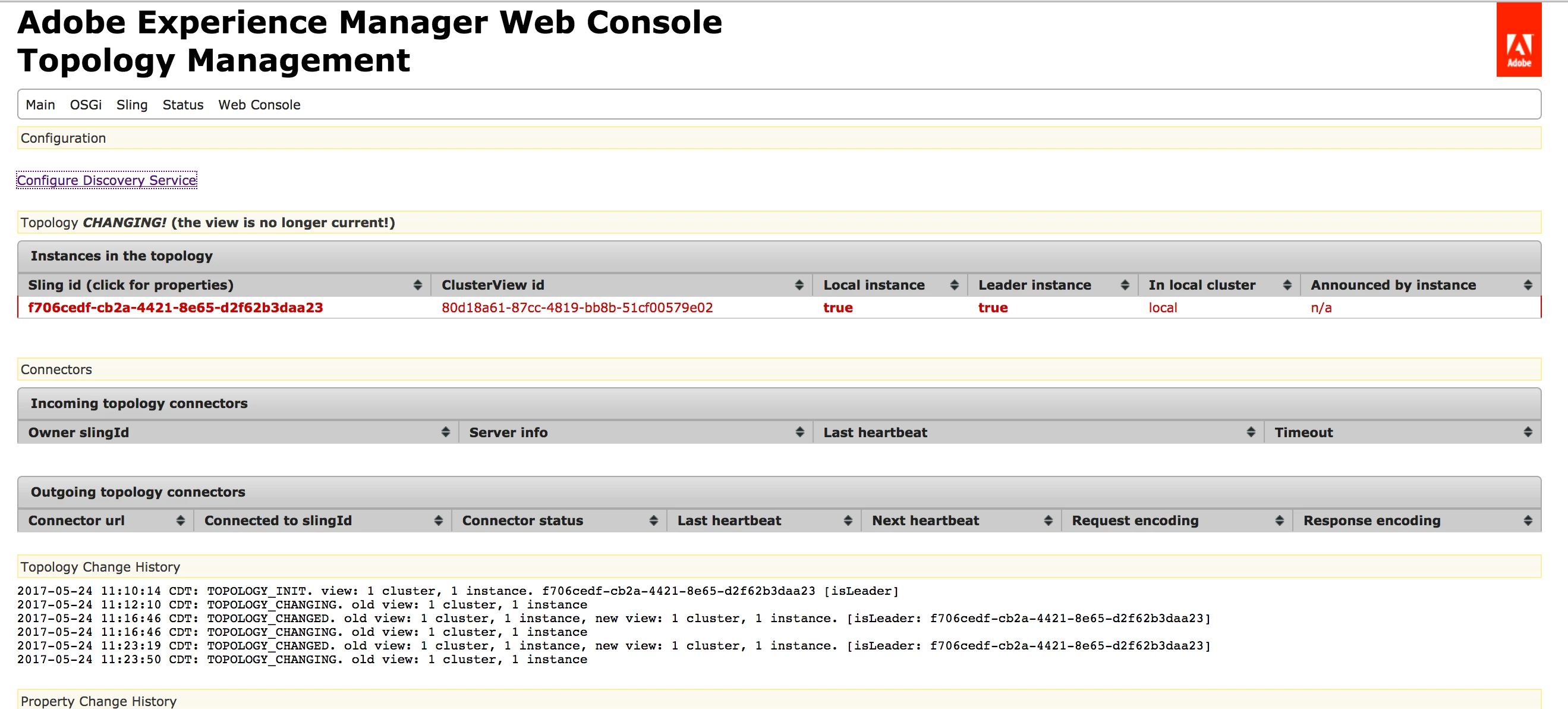Open the Status menu
The image size is (1568, 709).
tap(182, 105)
